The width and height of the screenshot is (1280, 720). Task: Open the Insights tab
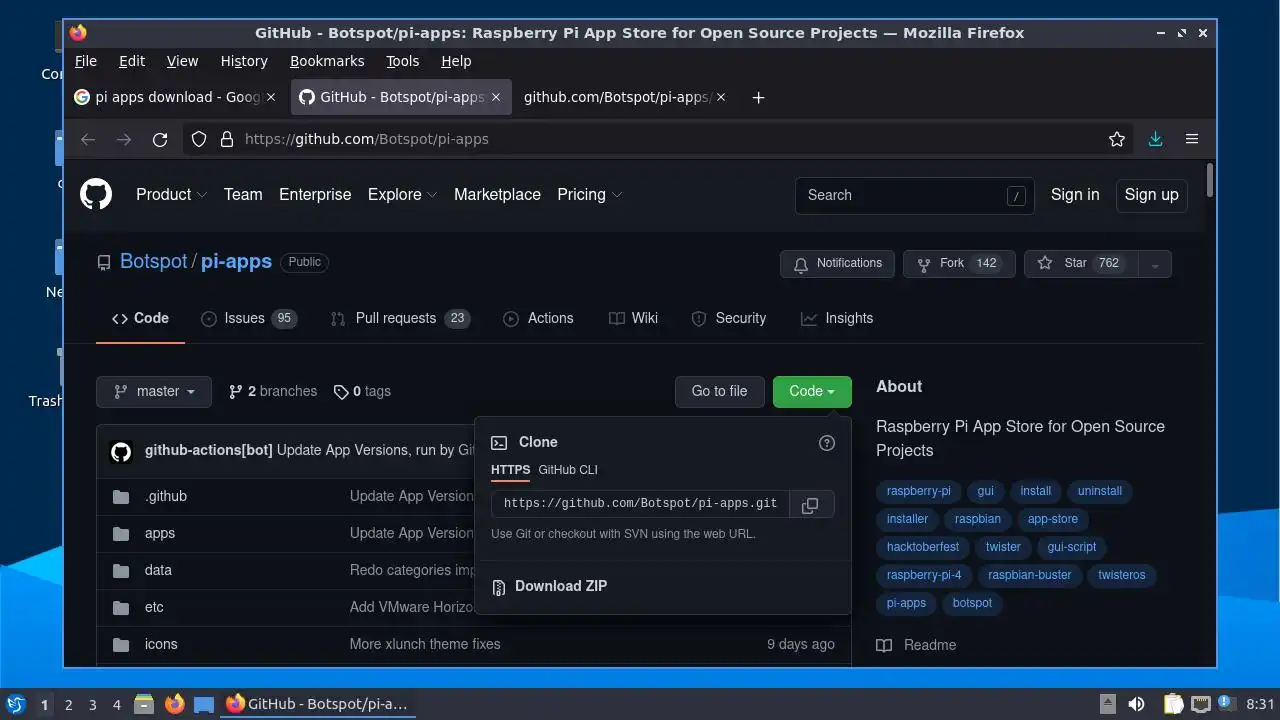click(837, 318)
